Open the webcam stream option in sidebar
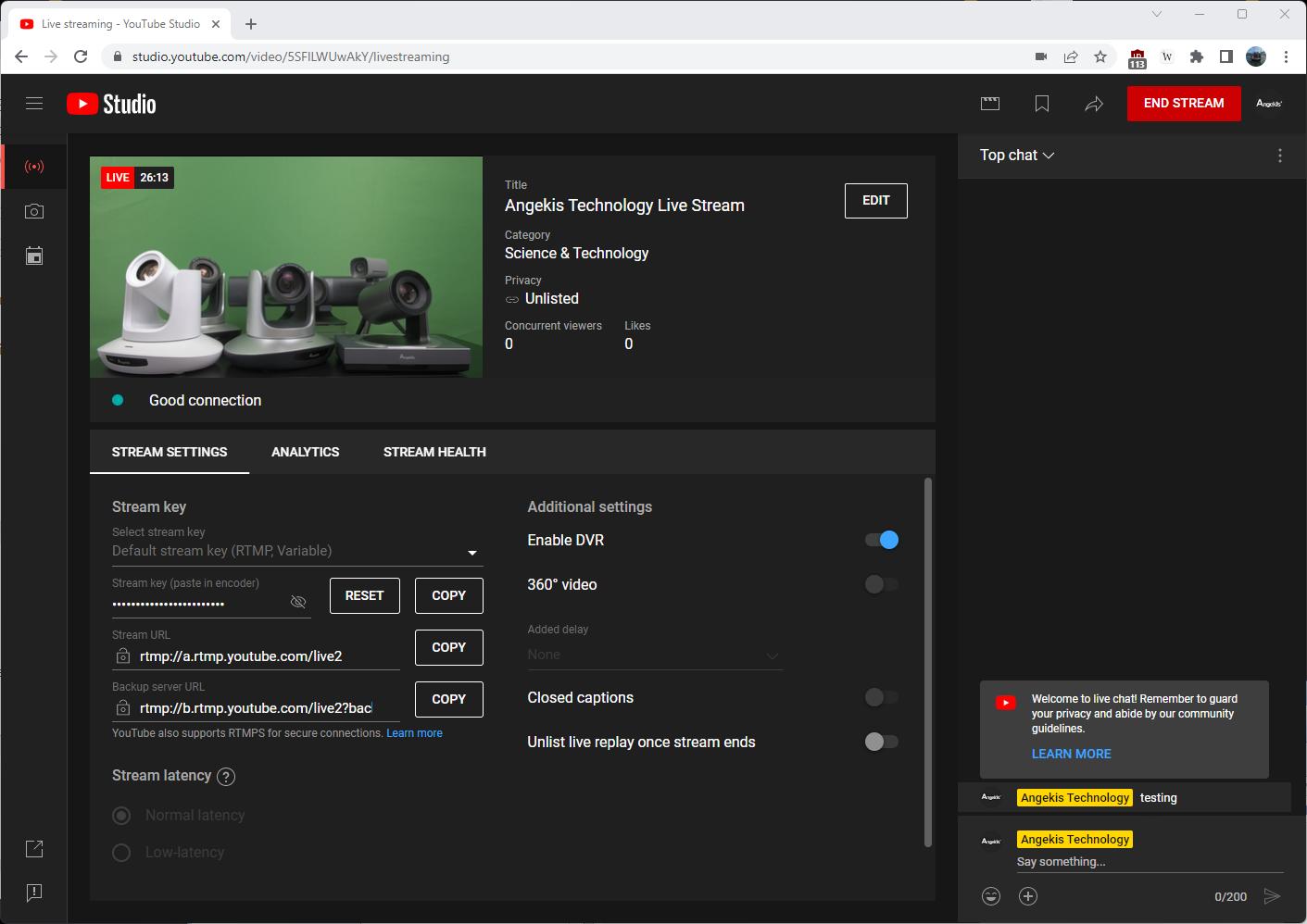This screenshot has height=924, width=1307. (34, 211)
